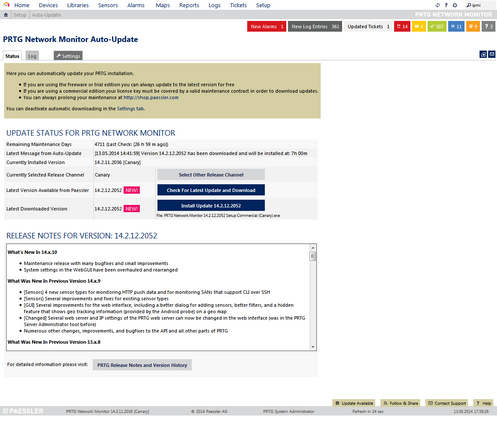Open the Logs menu
497x445 pixels.
point(214,5)
